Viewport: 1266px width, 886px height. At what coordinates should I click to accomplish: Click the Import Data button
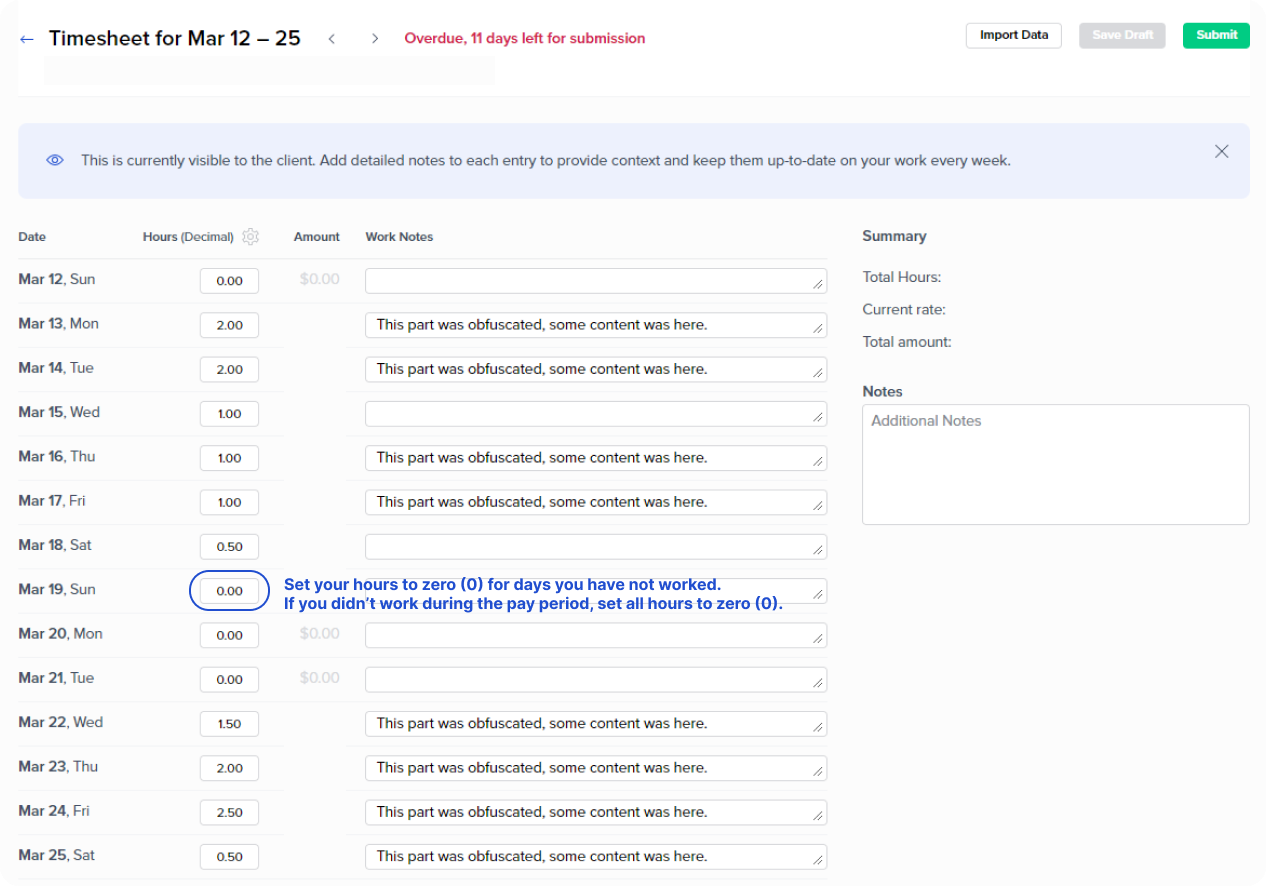(1013, 35)
